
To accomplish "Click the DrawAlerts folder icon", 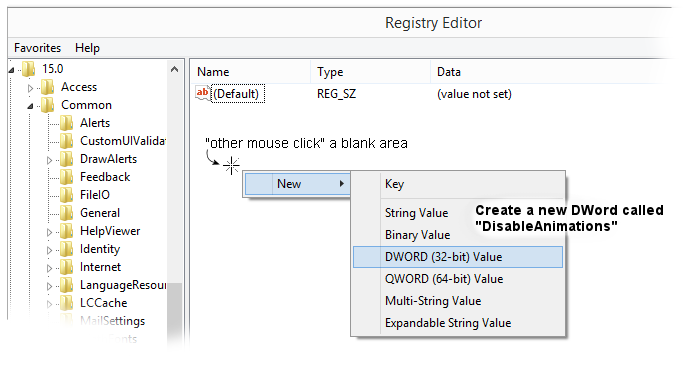I will pyautogui.click(x=66, y=159).
